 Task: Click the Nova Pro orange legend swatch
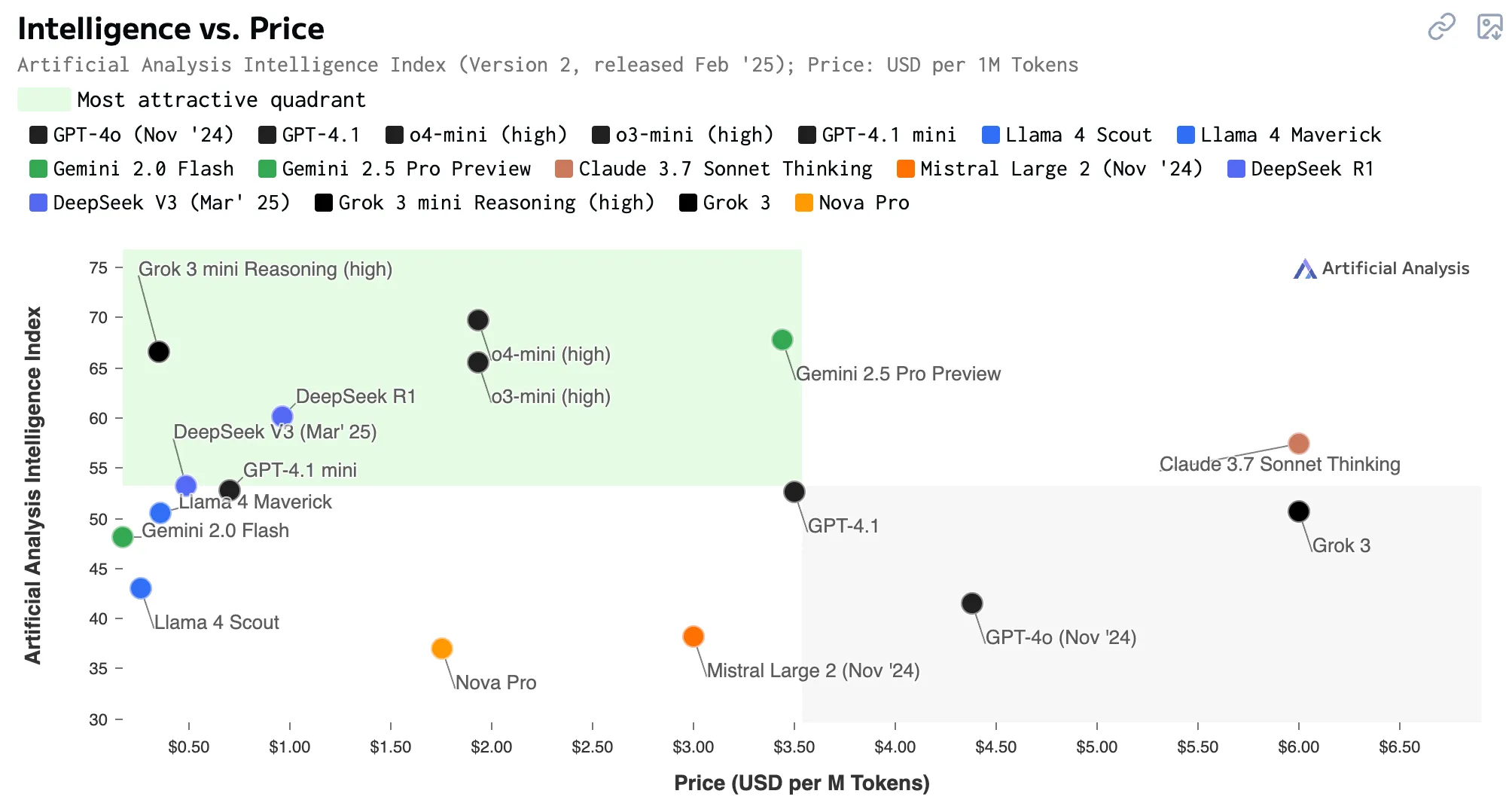coord(803,203)
